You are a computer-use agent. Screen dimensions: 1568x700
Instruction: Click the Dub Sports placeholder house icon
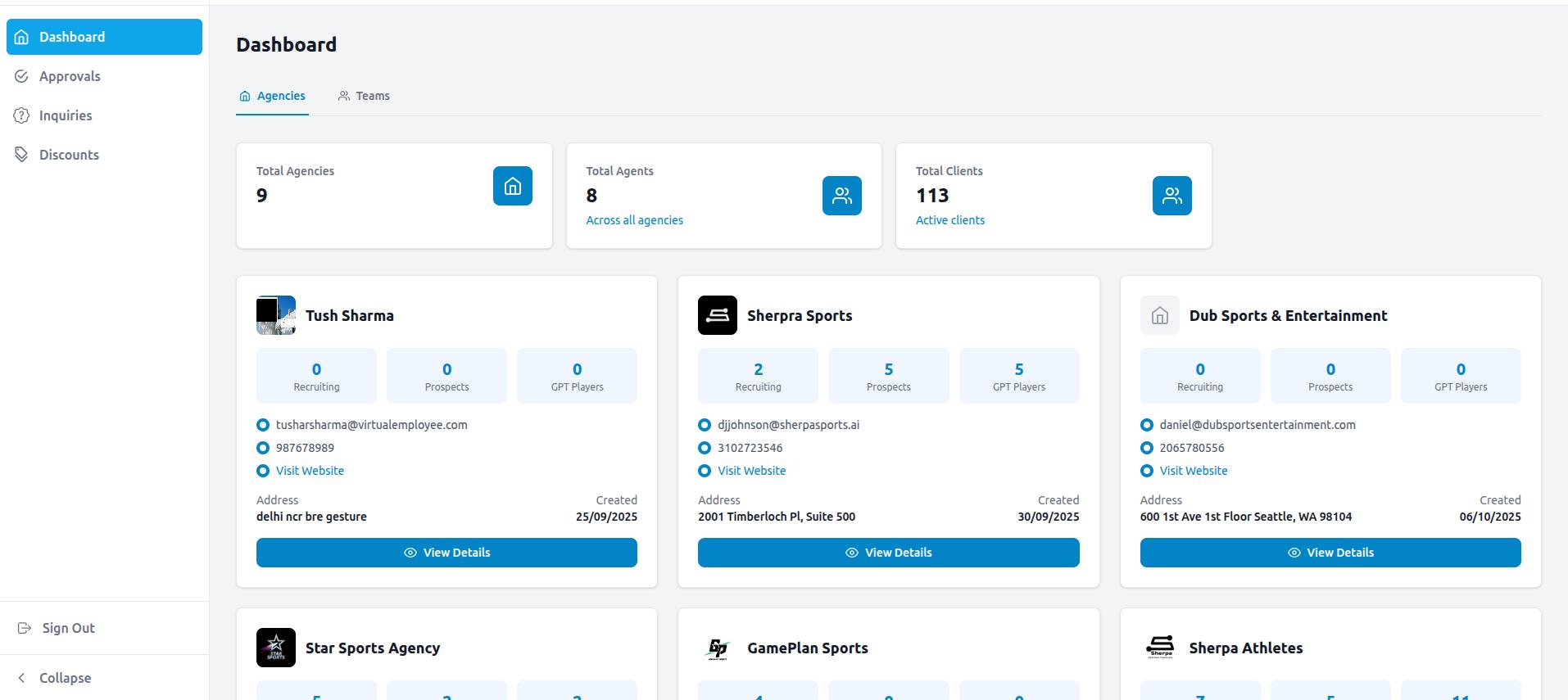pyautogui.click(x=1160, y=315)
